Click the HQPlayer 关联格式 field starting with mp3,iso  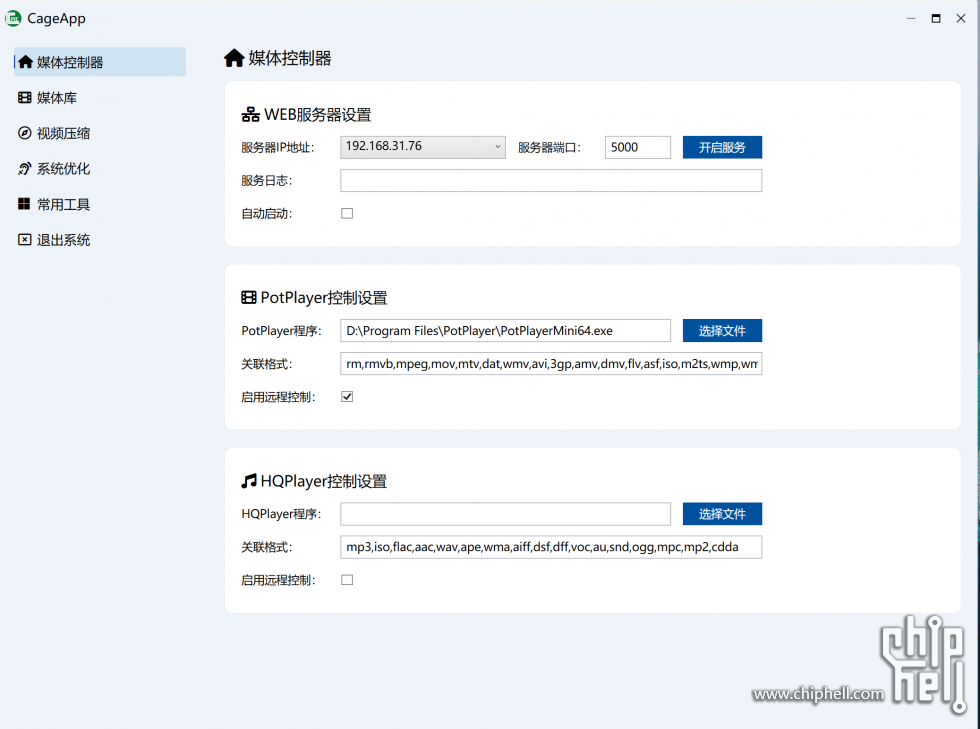click(551, 547)
